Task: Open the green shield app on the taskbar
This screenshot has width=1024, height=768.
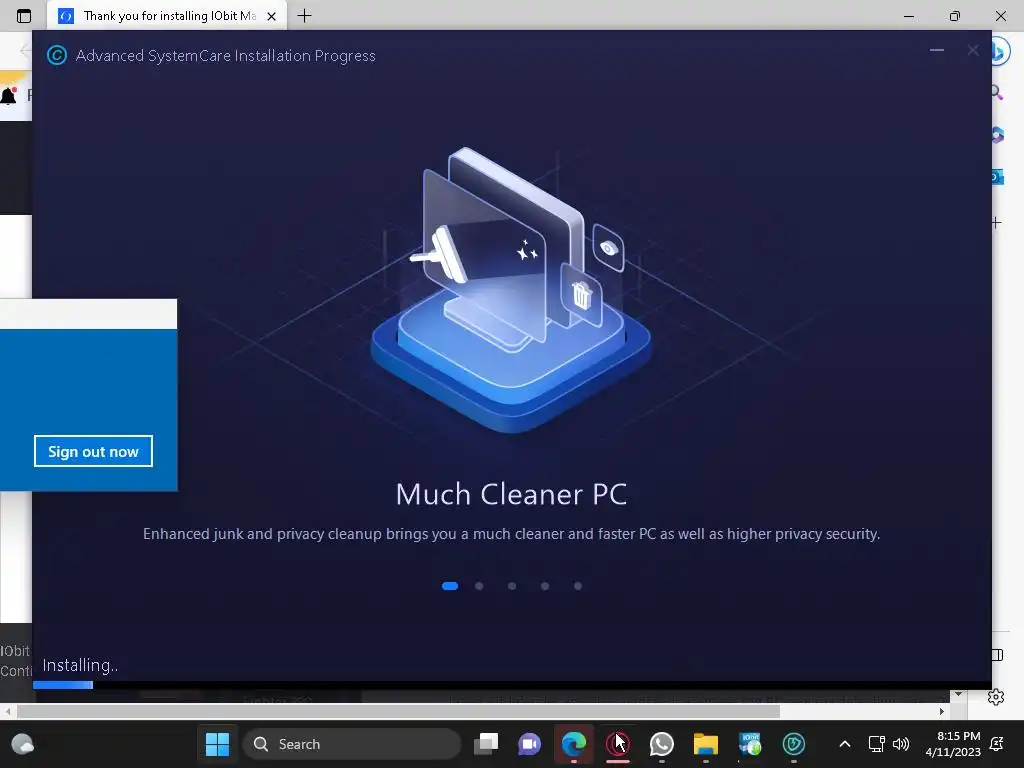Action: pyautogui.click(x=794, y=744)
